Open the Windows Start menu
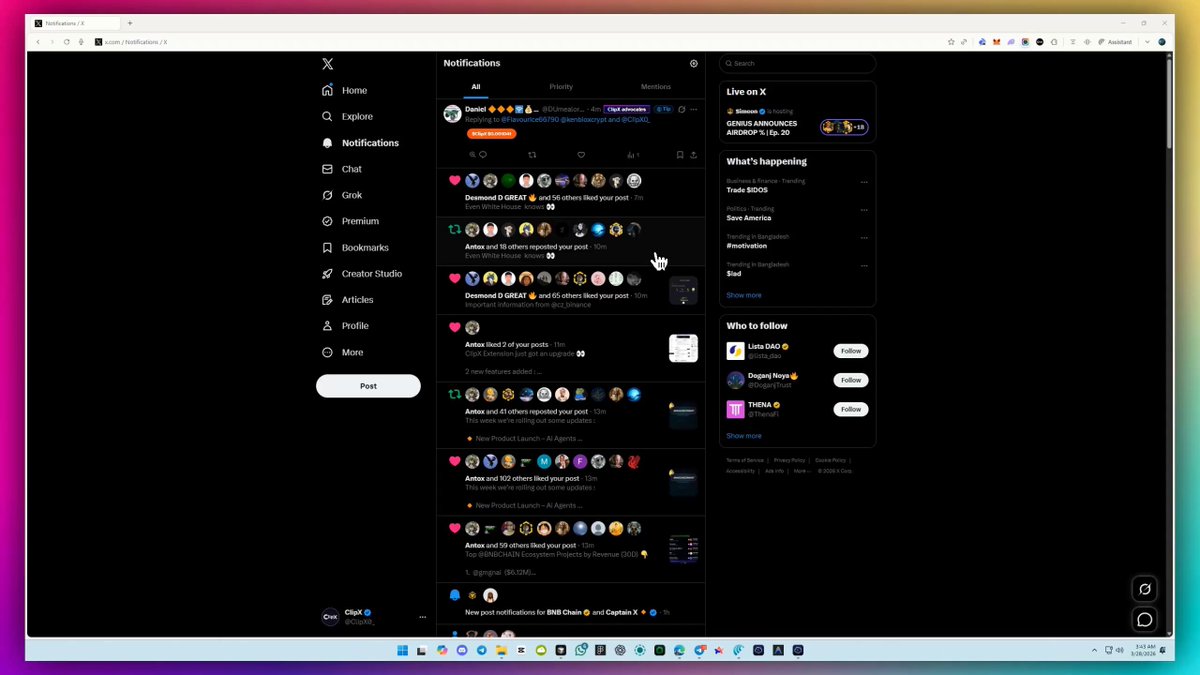This screenshot has height=675, width=1200. click(402, 650)
